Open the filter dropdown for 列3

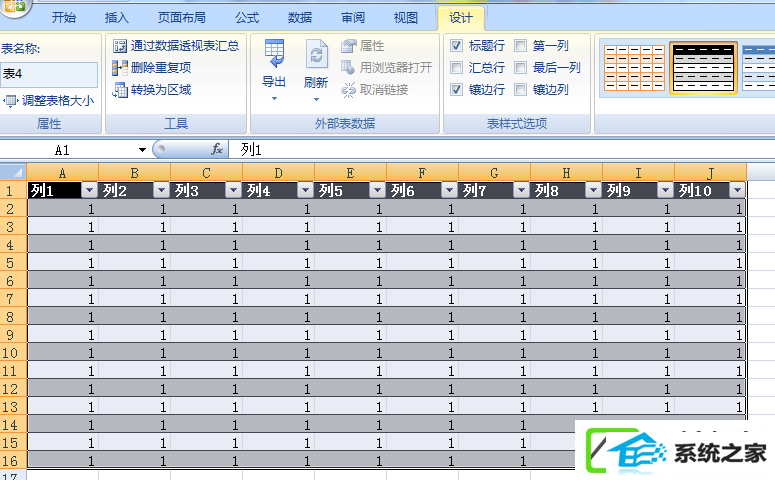coord(233,190)
